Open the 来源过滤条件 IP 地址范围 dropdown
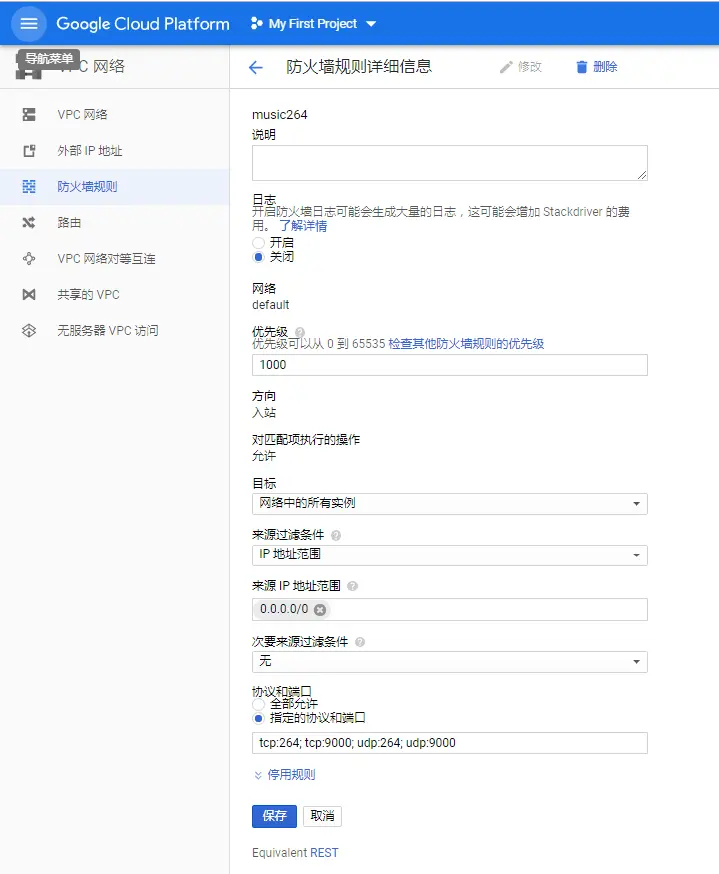The width and height of the screenshot is (719, 874). pos(450,555)
